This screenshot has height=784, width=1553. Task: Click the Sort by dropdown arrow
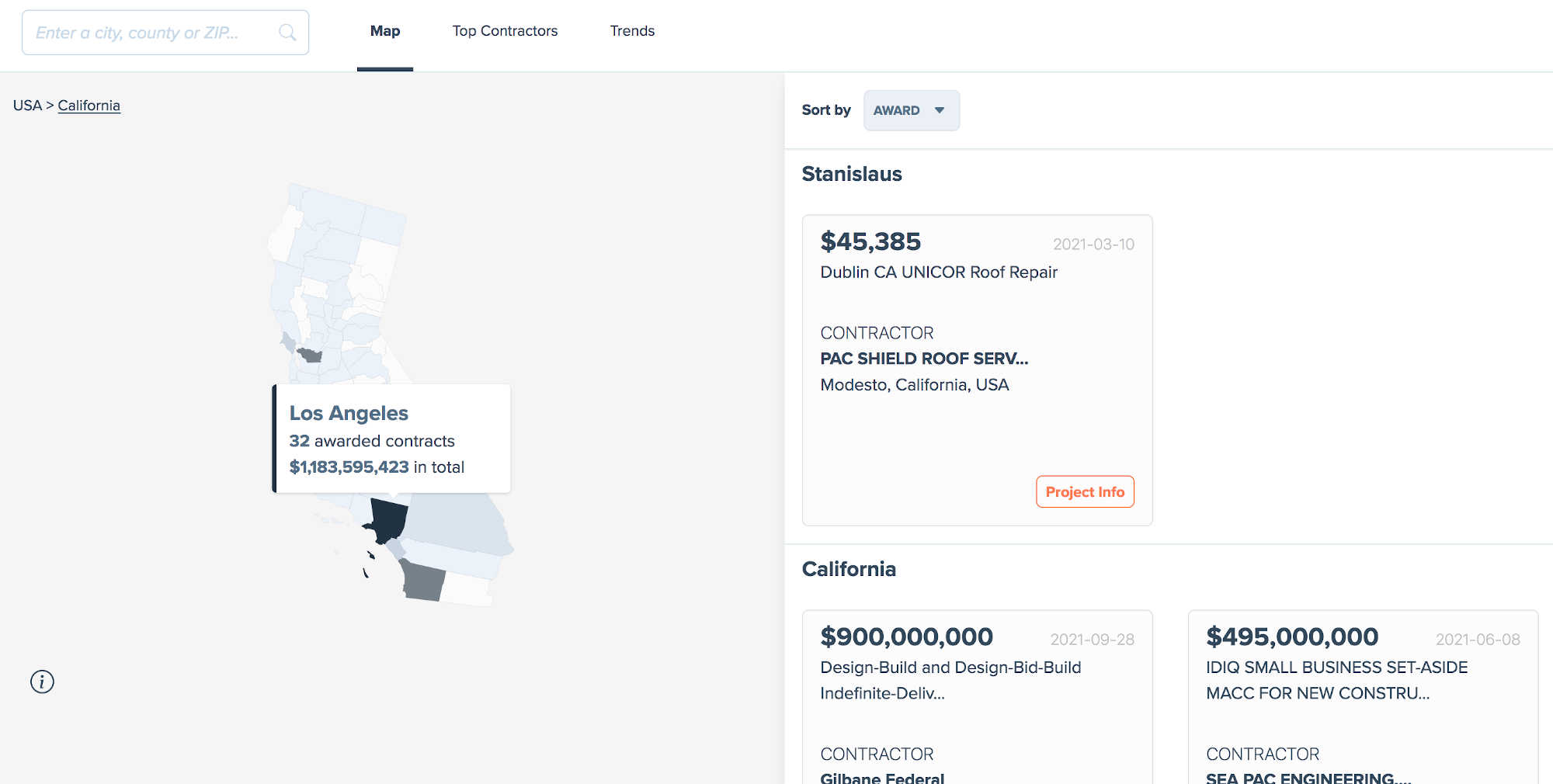pyautogui.click(x=940, y=110)
